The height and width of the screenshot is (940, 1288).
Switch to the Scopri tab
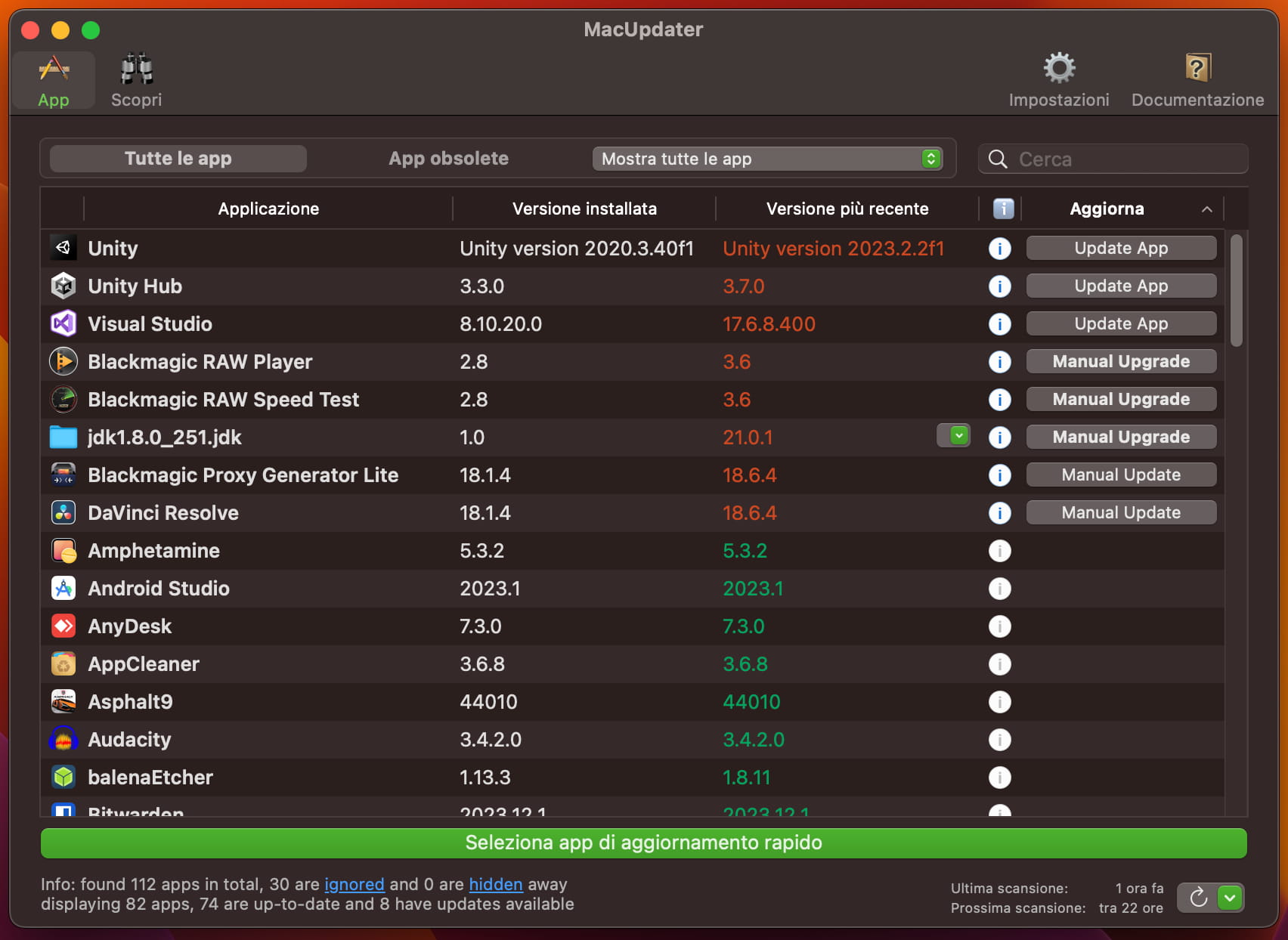tap(136, 78)
